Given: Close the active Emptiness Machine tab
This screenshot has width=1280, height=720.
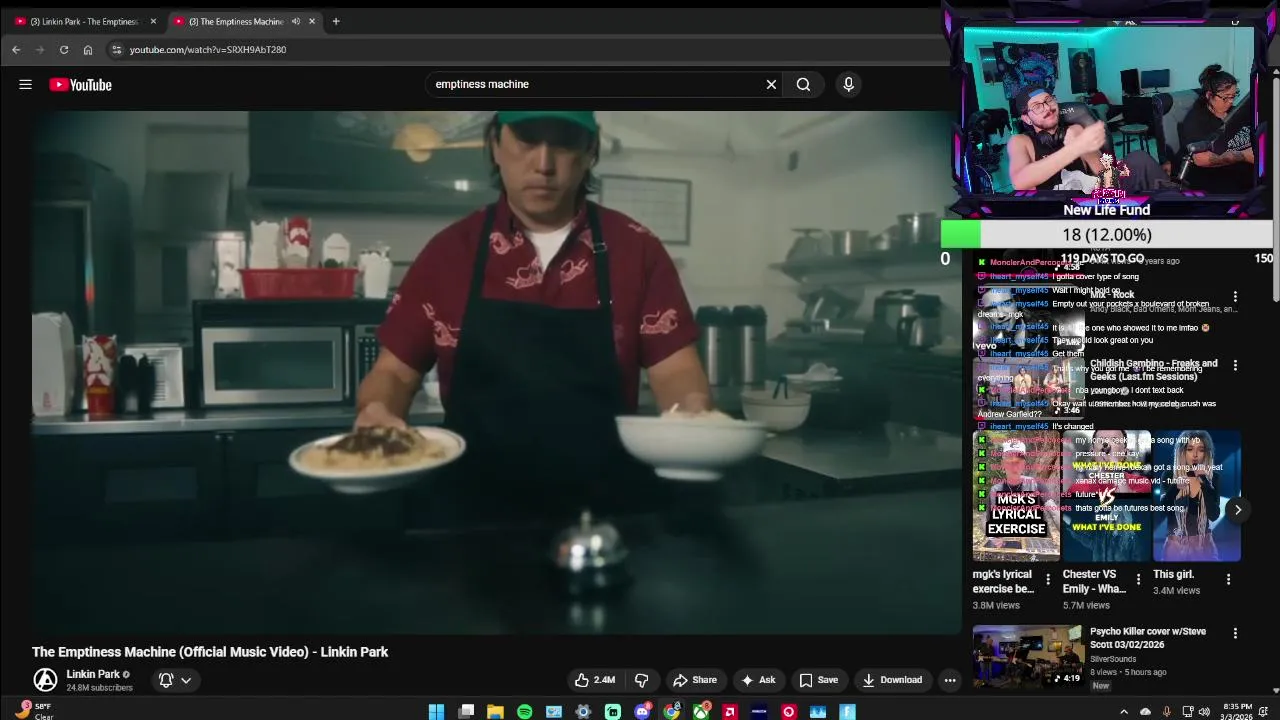Looking at the screenshot, I should (x=312, y=21).
